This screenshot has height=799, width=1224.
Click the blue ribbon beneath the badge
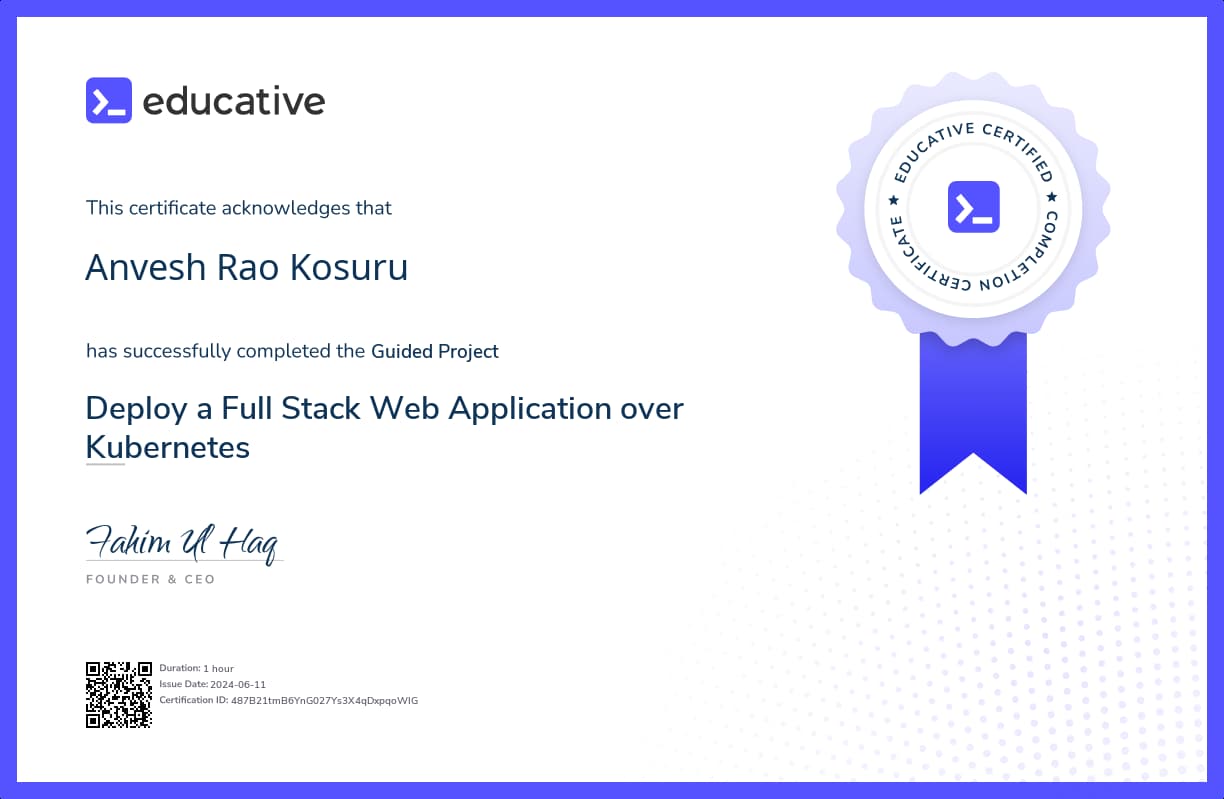point(973,412)
